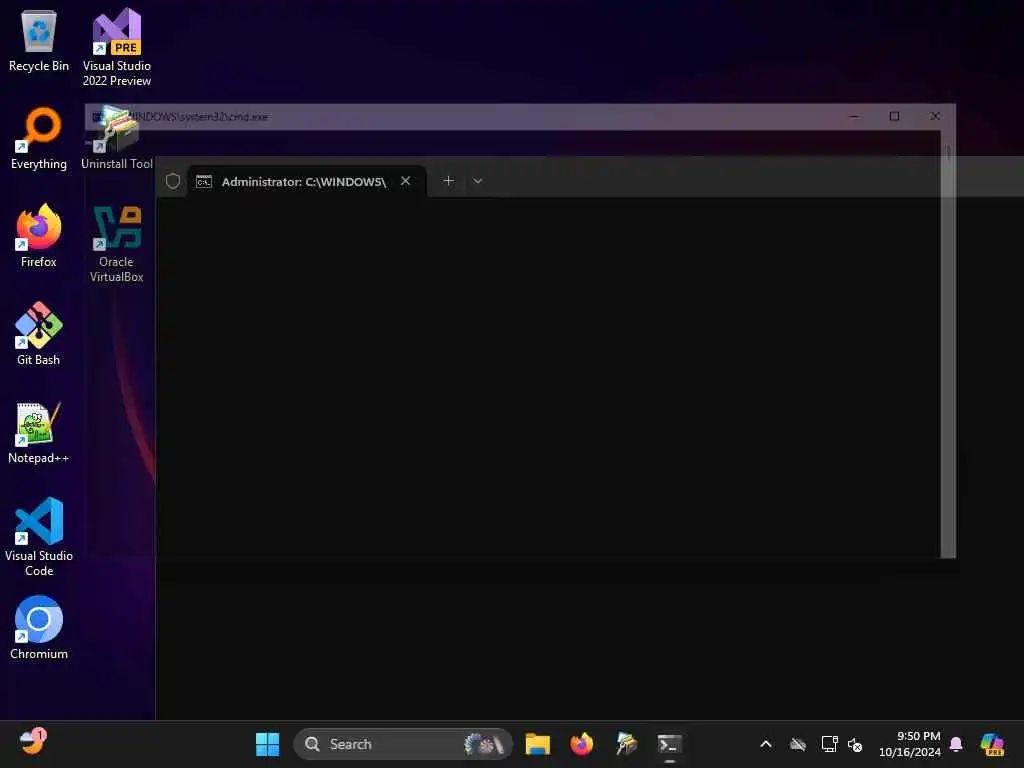The width and height of the screenshot is (1024, 768).
Task: Show hidden system tray icons
Action: coord(766,744)
